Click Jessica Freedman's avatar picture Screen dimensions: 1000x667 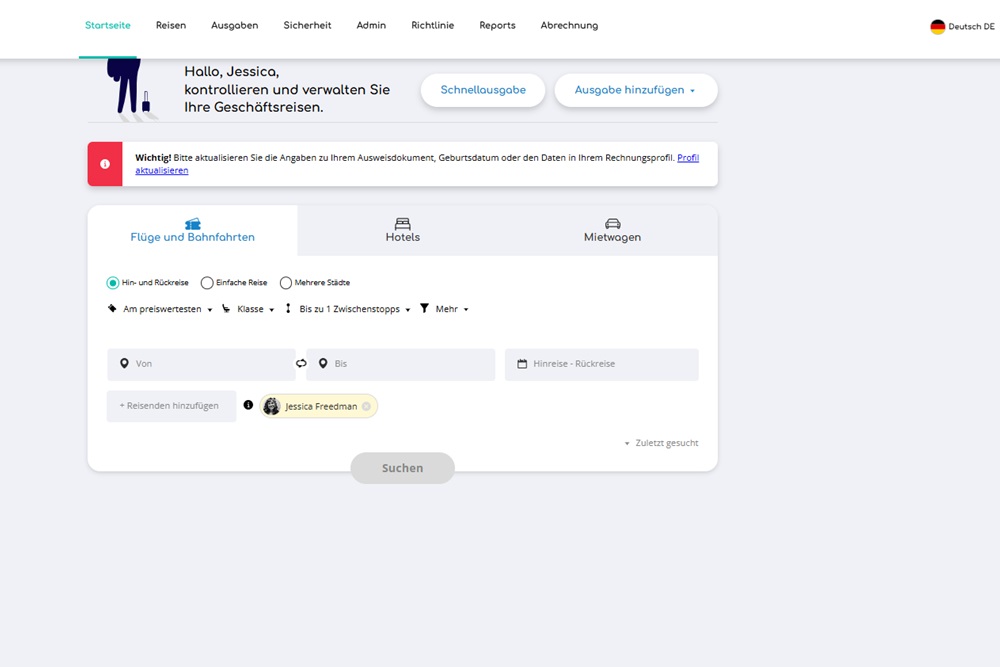[x=272, y=406]
